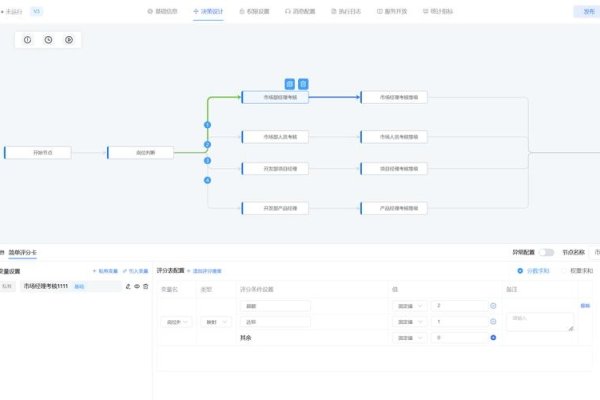The height and width of the screenshot is (400, 600).
Task: Click the score value field showing 1
Action: (460, 322)
